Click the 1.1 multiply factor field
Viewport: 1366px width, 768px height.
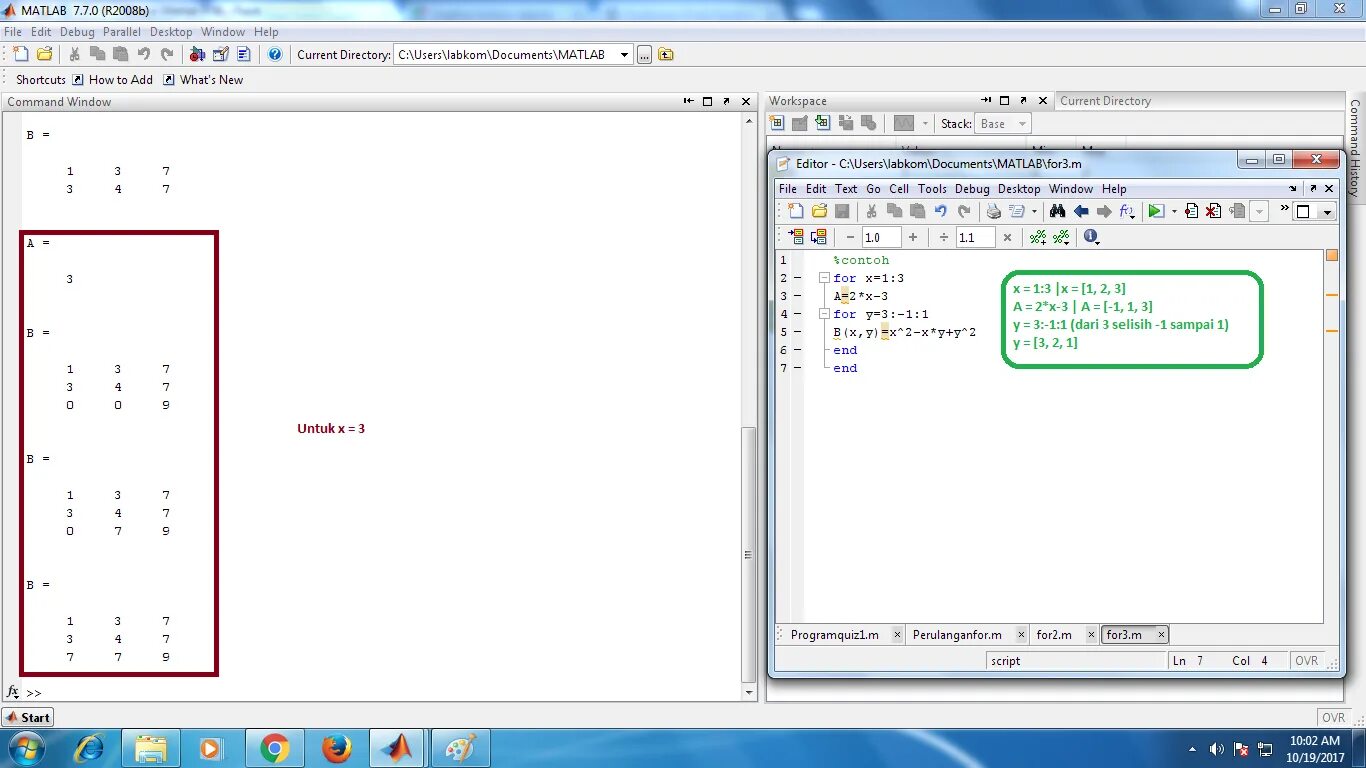[975, 237]
